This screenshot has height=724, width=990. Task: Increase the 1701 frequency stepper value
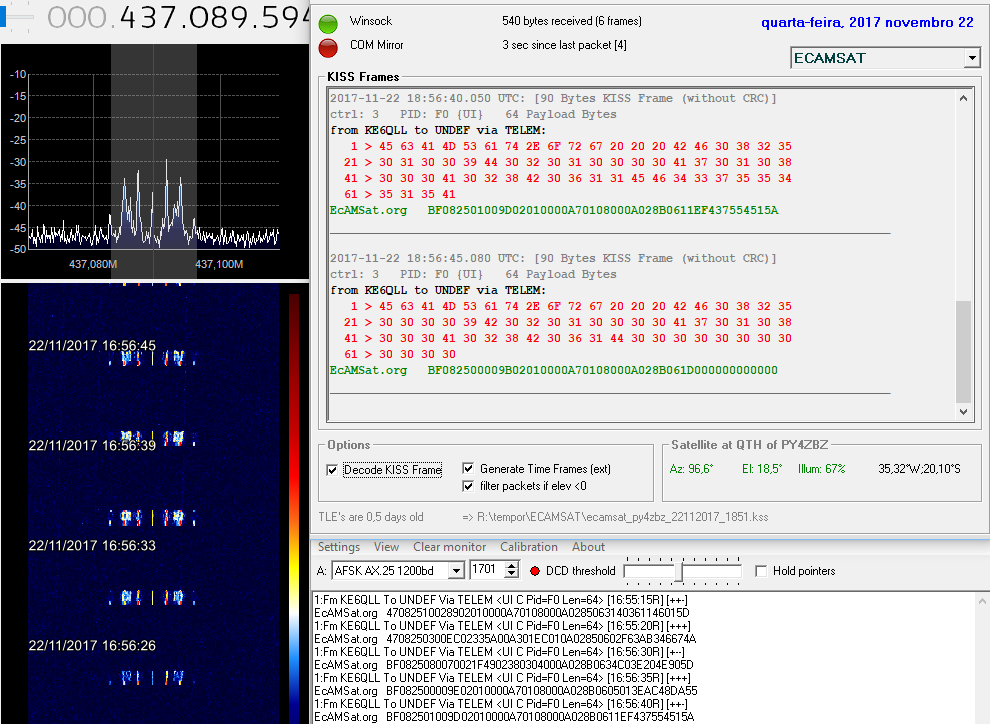(512, 566)
